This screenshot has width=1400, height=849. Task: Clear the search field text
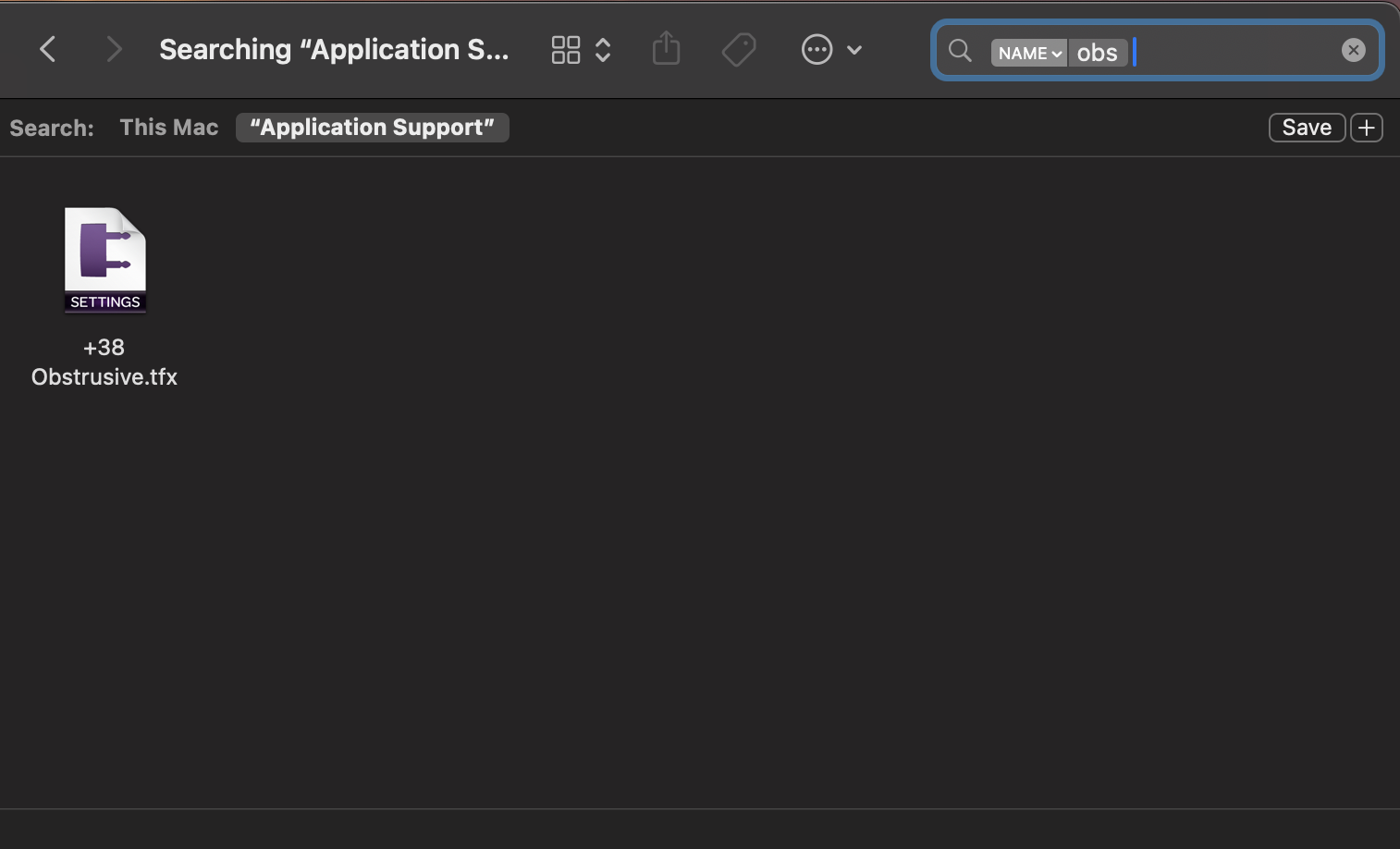[1353, 51]
